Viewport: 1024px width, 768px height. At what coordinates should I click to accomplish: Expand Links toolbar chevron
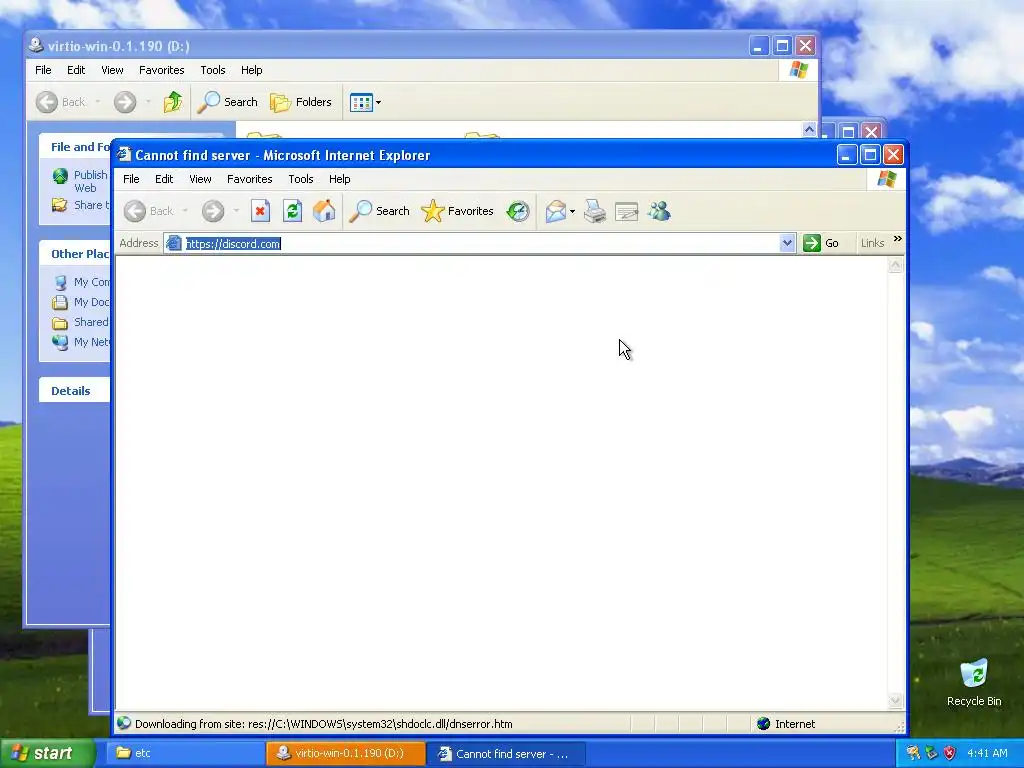point(897,239)
